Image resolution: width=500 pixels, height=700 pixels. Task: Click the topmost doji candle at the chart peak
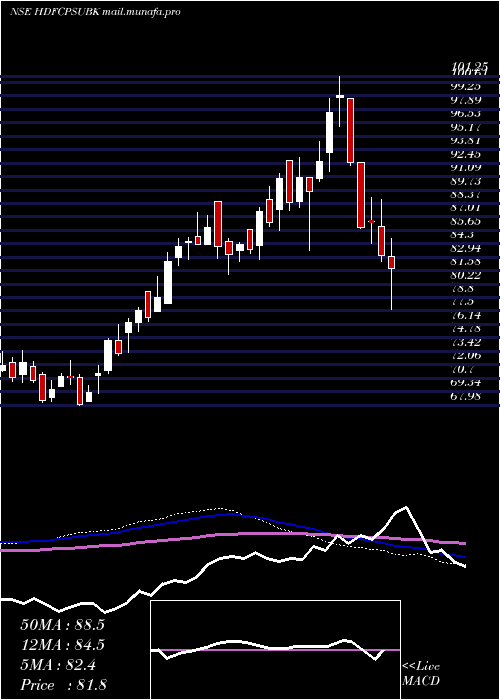(x=340, y=96)
